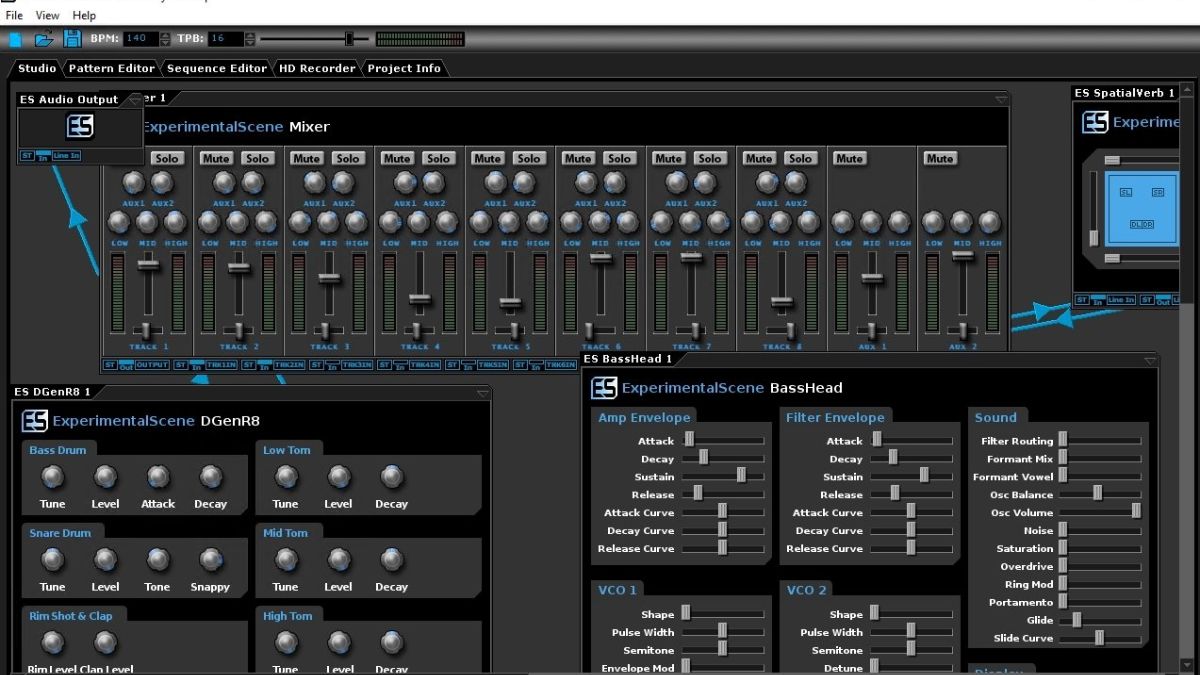Open the File menu
The width and height of the screenshot is (1200, 675).
click(14, 15)
